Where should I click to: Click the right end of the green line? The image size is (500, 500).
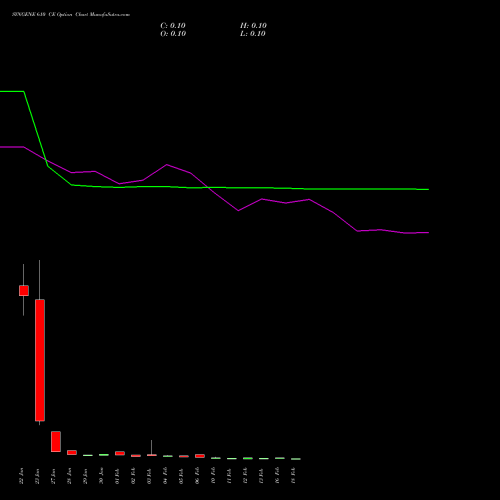pos(428,189)
